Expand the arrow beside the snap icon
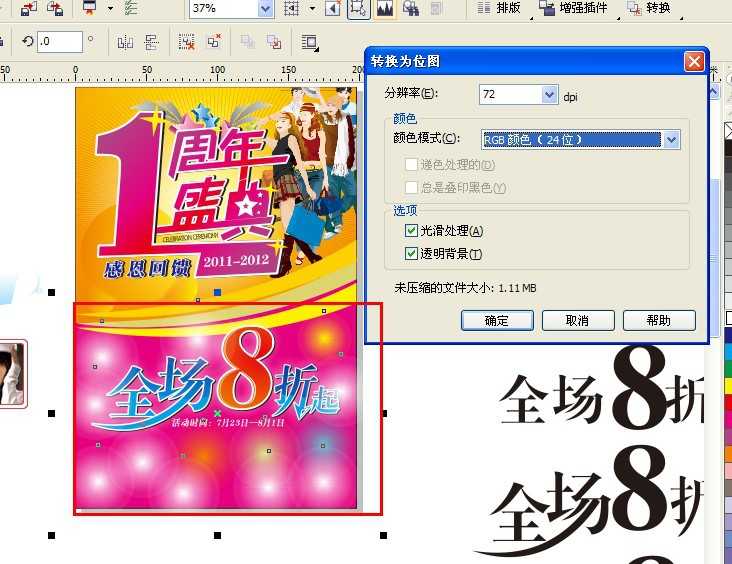 (x=312, y=8)
